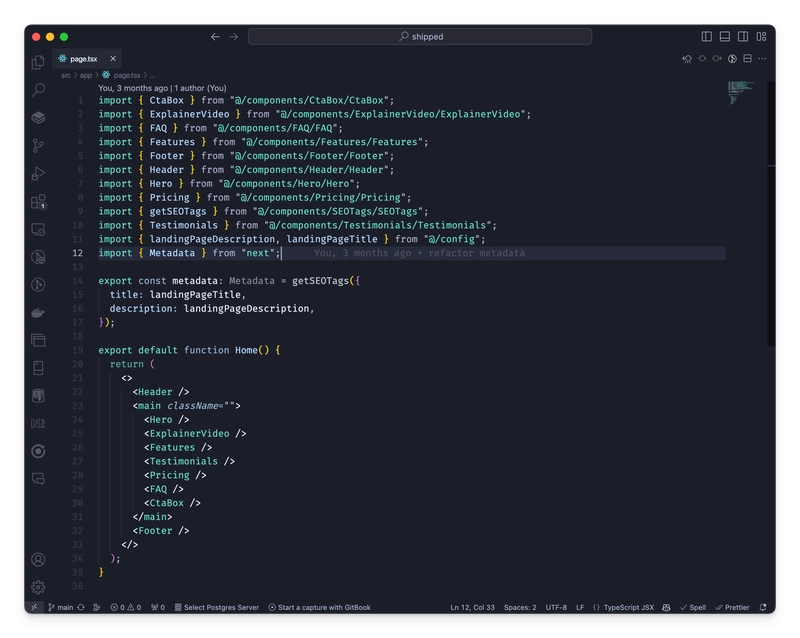Click the branch graph icon beside sync in status bar
Screen dimensions: 800x638
tap(96, 607)
